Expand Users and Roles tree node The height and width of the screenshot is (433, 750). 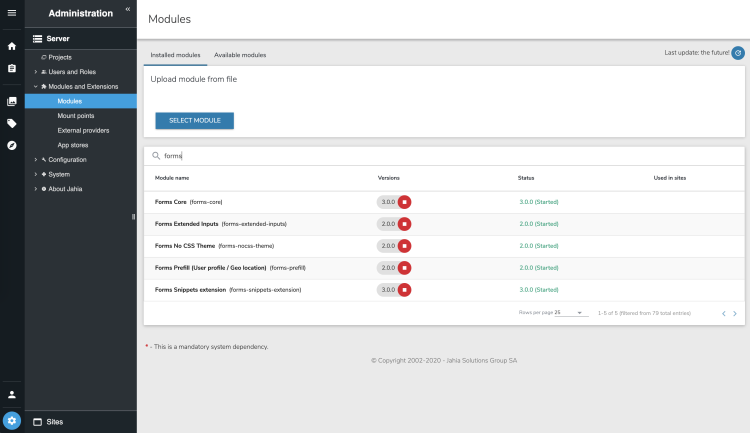point(35,72)
